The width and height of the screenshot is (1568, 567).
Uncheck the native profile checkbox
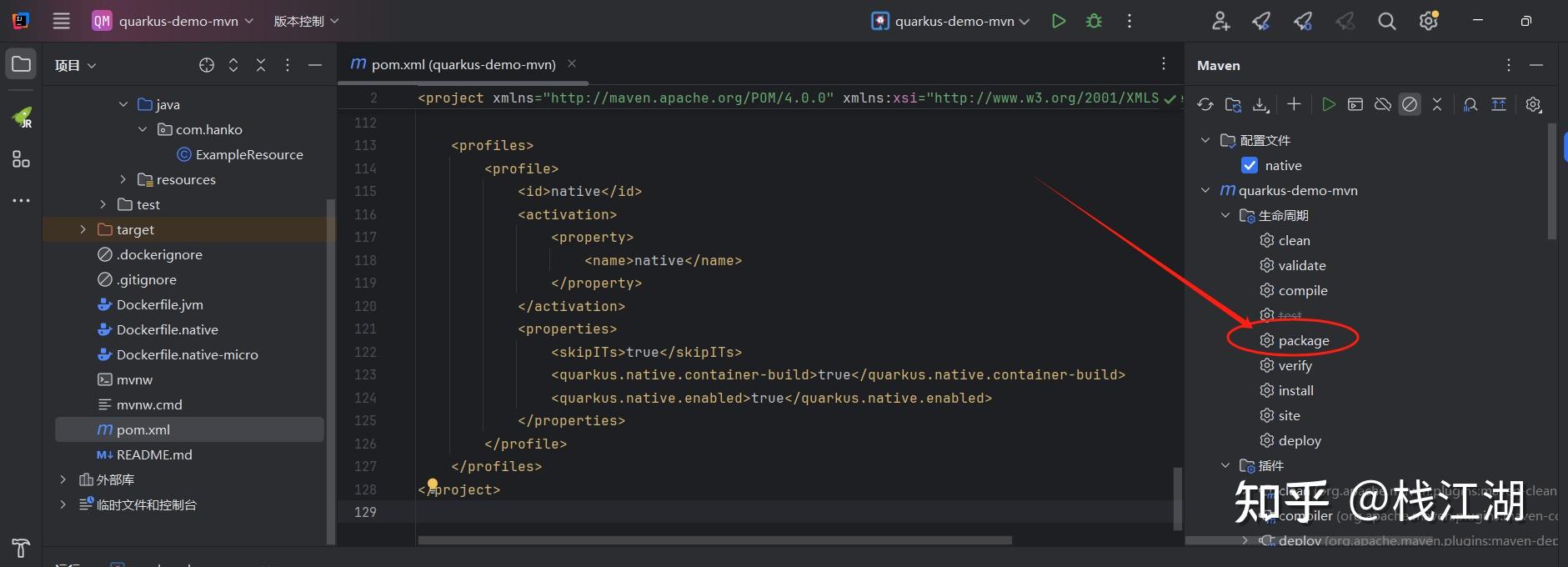click(1250, 165)
